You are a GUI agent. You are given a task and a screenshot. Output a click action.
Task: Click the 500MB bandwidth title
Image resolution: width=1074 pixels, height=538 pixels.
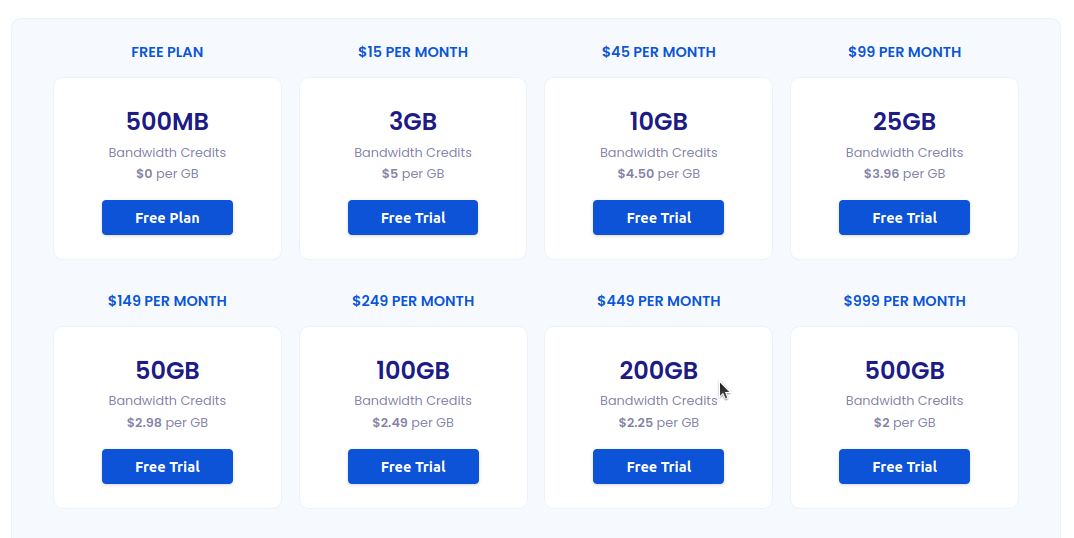pyautogui.click(x=167, y=122)
